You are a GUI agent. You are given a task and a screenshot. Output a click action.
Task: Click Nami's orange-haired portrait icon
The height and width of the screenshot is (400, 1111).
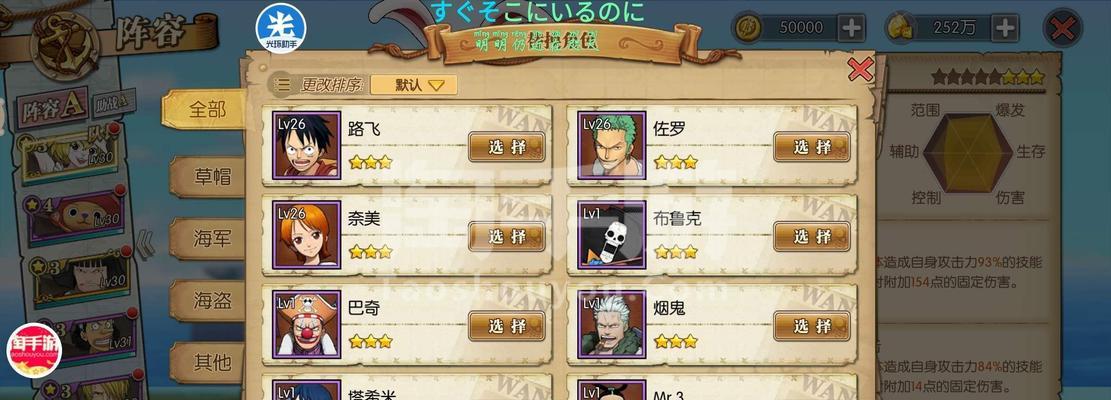[x=307, y=234]
